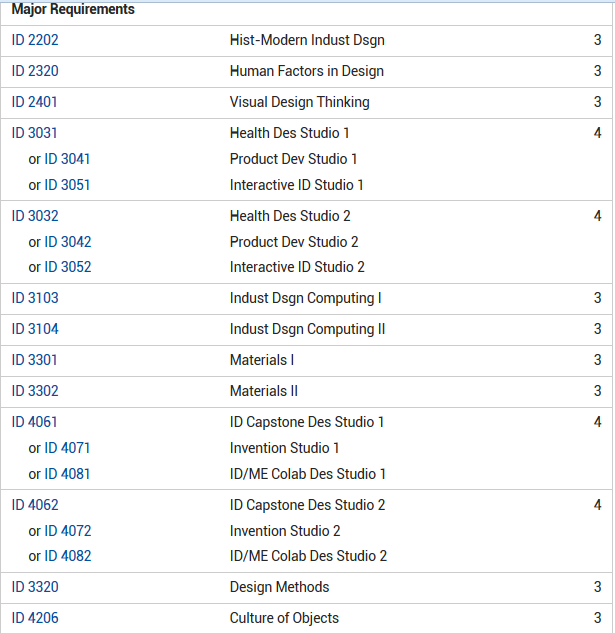Open the ID 2202 course link
The image size is (615, 633).
click(x=35, y=40)
